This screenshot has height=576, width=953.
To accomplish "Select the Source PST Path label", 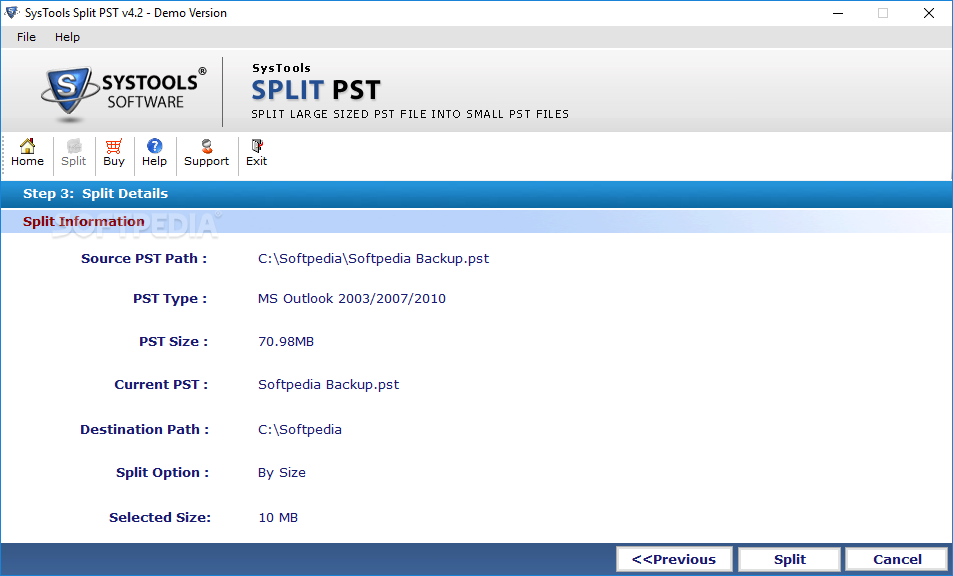I will 144,259.
